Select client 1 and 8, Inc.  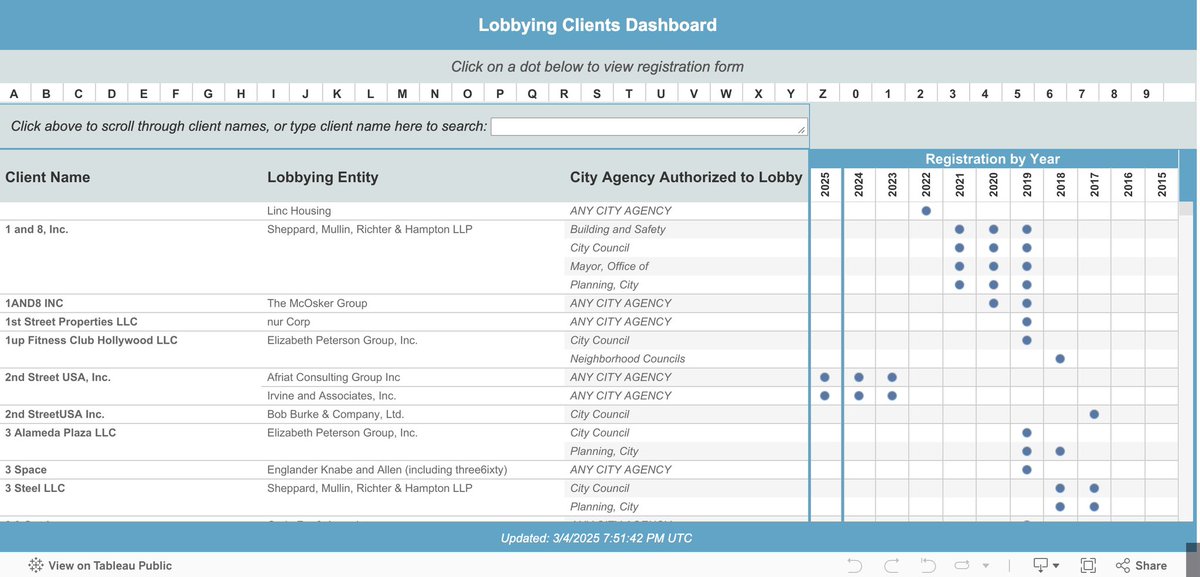pos(37,229)
